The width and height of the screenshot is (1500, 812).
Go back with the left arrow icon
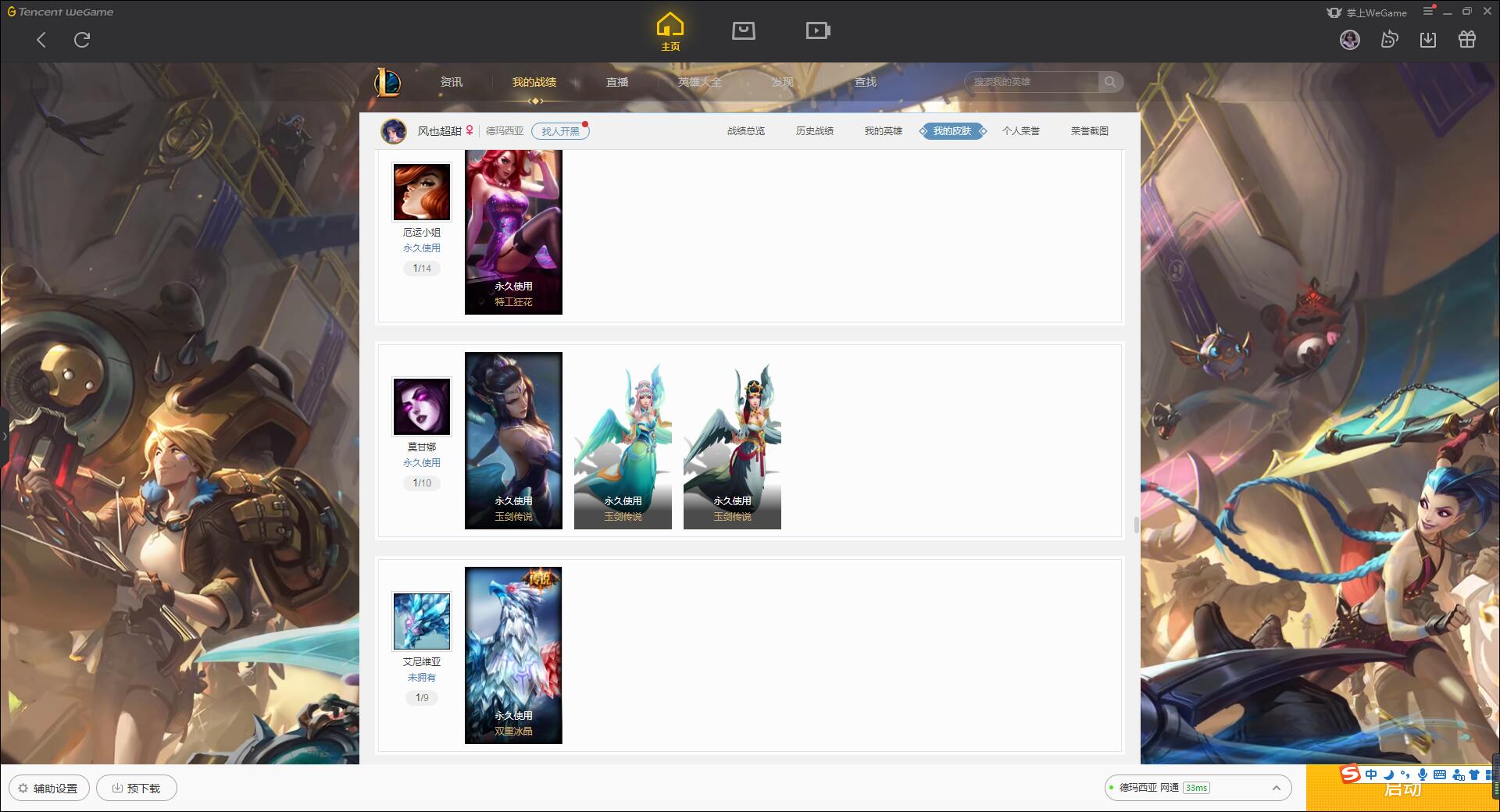(41, 40)
